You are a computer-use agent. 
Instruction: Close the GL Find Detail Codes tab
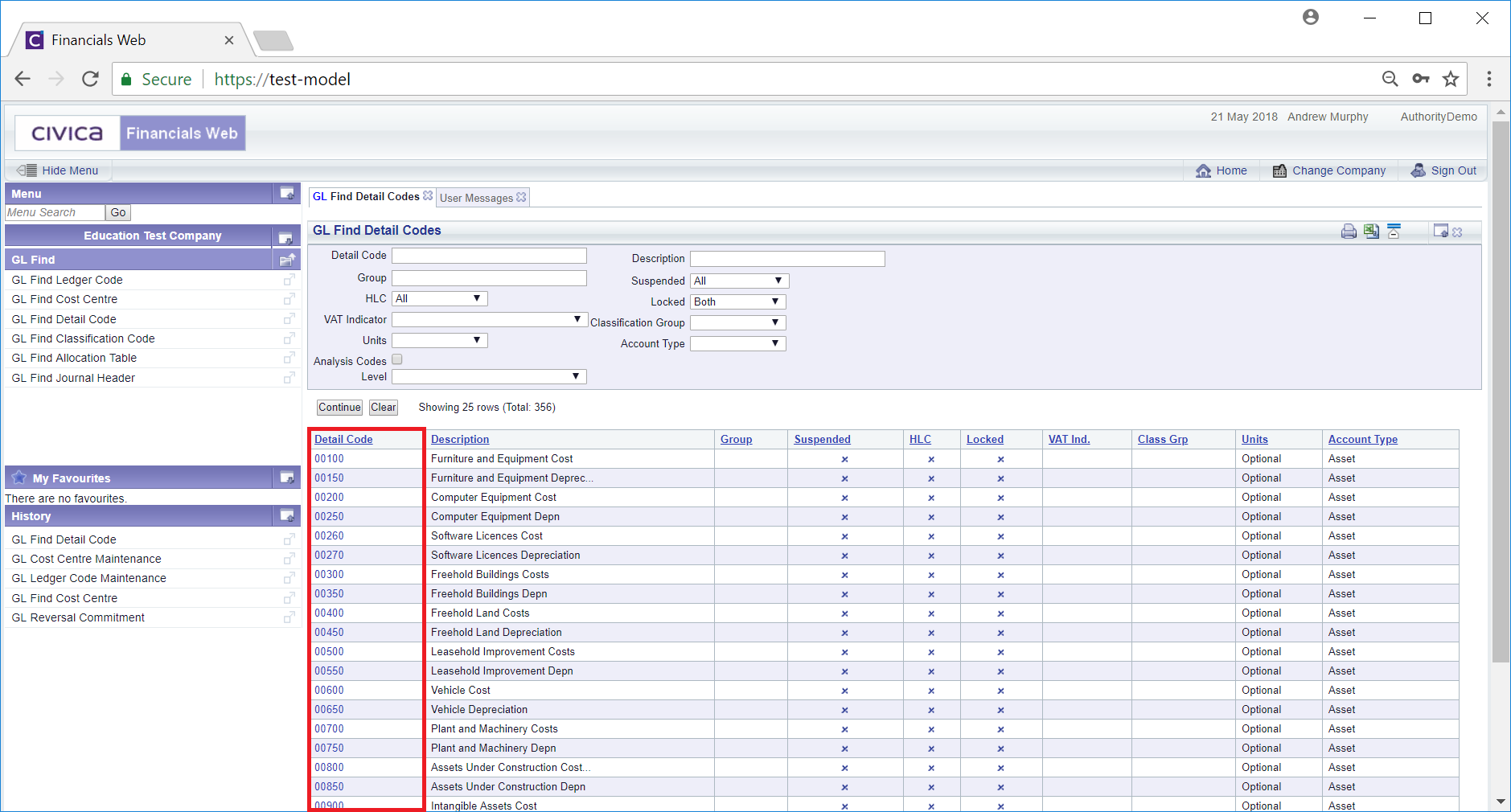[428, 195]
